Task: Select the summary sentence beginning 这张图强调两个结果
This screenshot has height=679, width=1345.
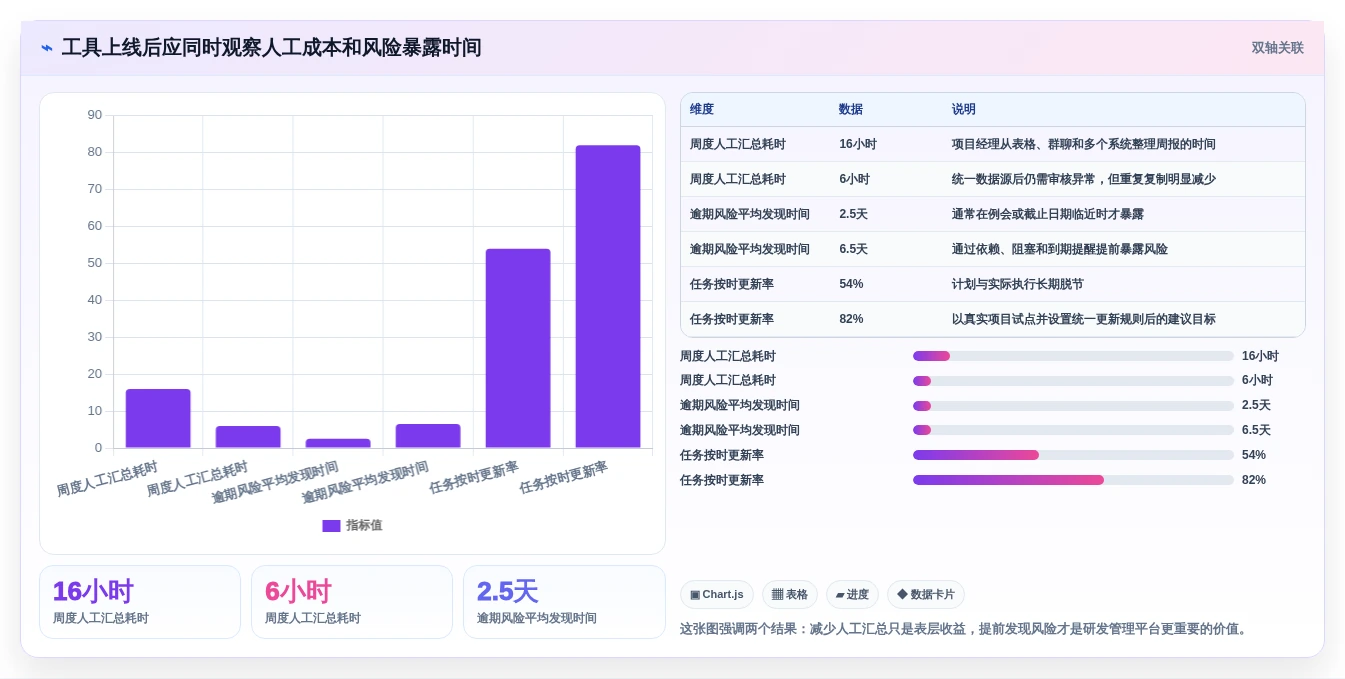Action: pos(966,629)
